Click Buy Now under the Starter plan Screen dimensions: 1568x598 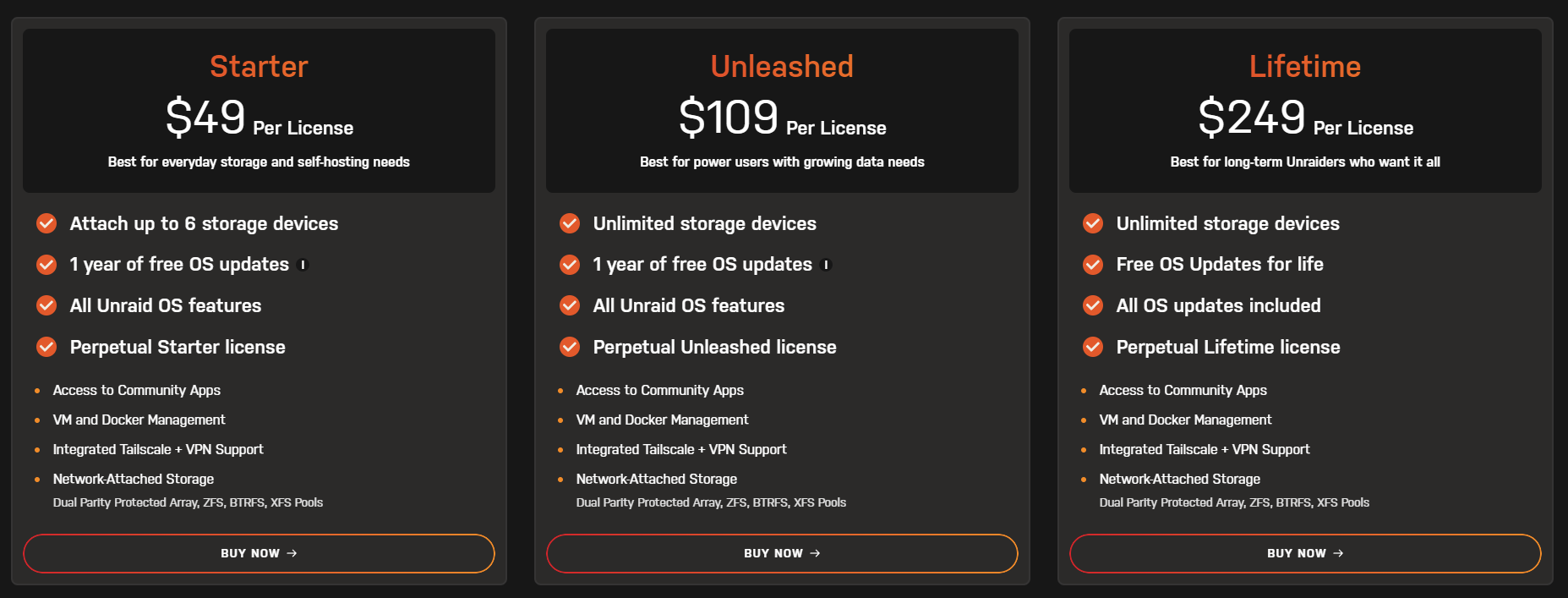click(259, 553)
